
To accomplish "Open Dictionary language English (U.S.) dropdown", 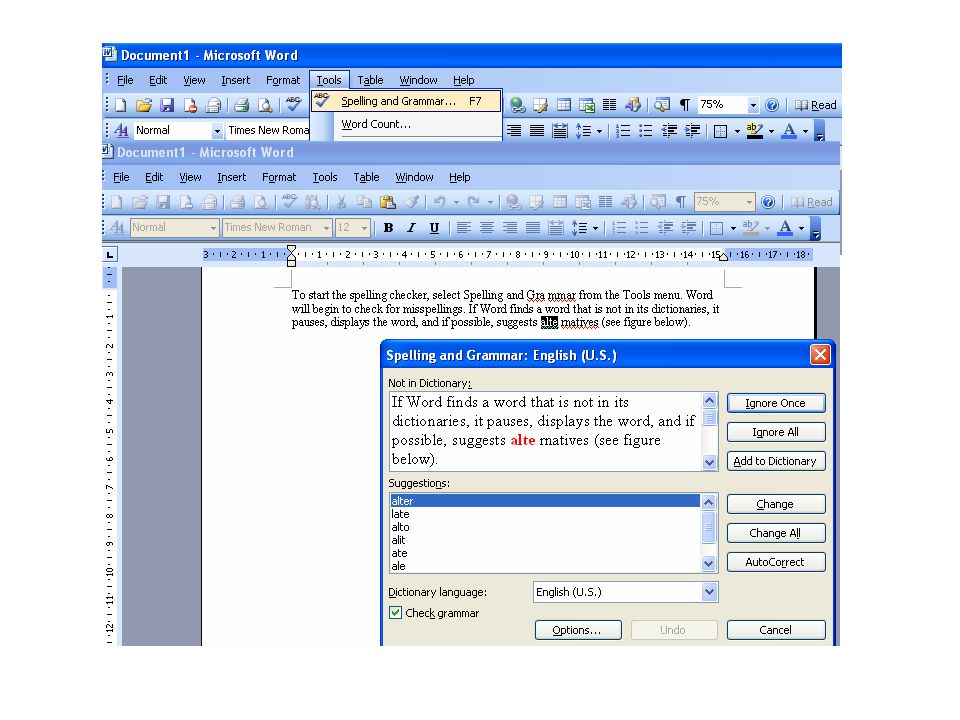I will point(709,592).
